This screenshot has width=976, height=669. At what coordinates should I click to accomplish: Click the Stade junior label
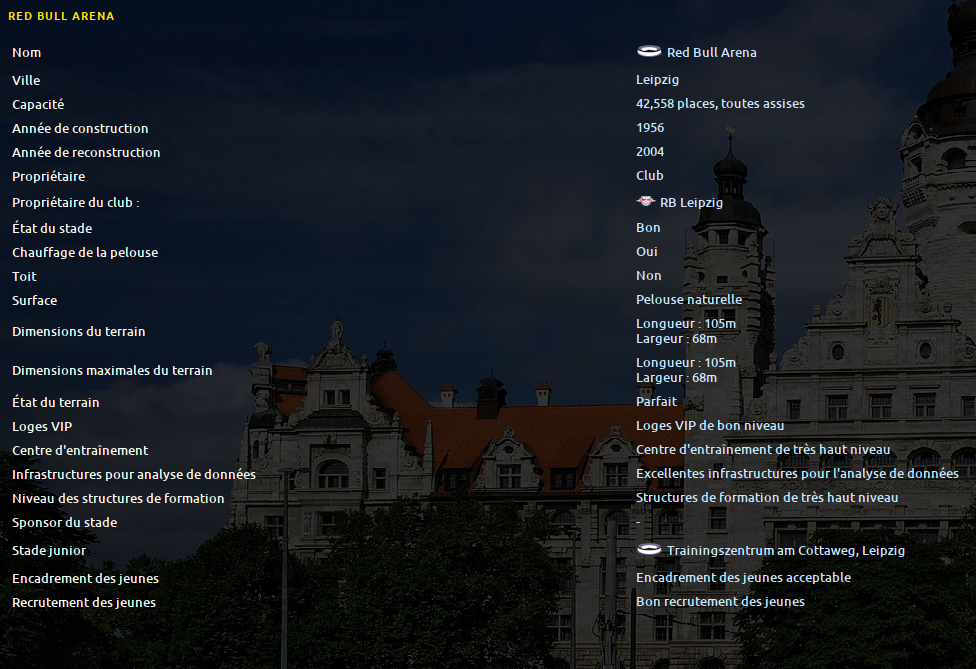point(49,551)
